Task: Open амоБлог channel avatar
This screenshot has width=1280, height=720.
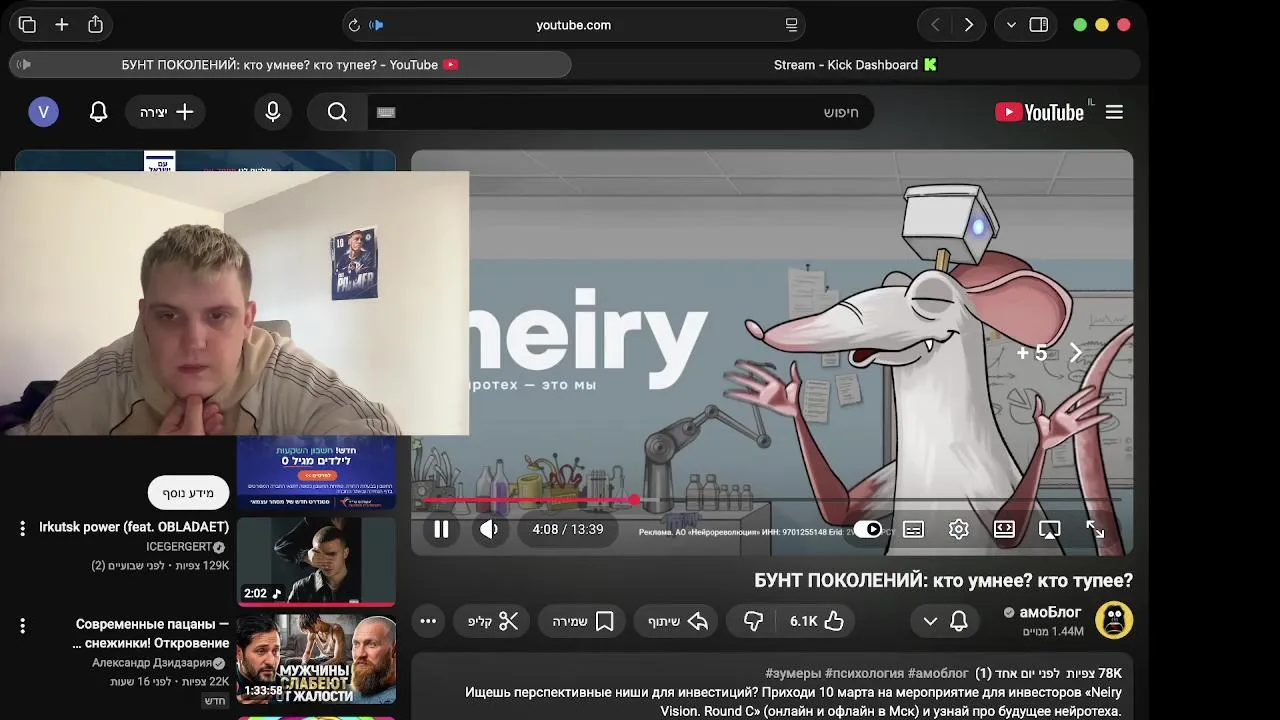Action: (1114, 620)
